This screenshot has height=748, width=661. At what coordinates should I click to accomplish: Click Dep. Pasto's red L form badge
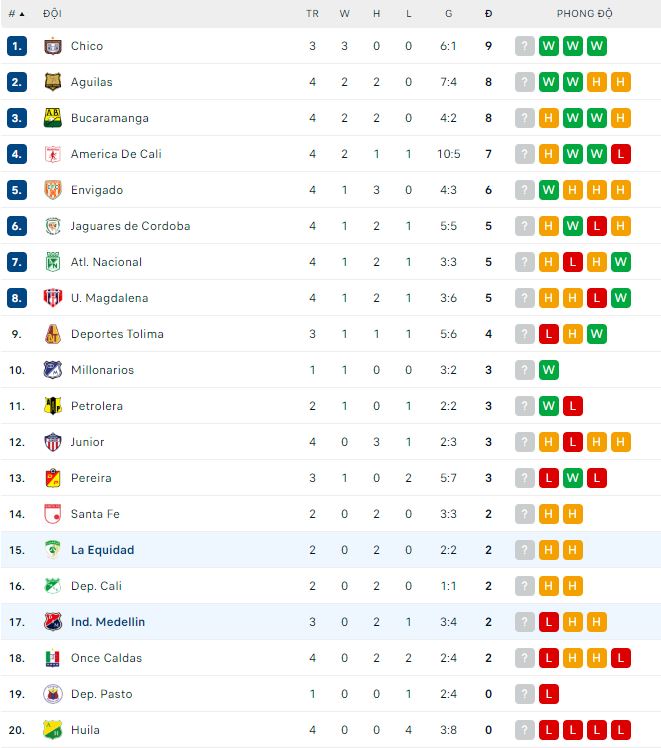[x=549, y=694]
